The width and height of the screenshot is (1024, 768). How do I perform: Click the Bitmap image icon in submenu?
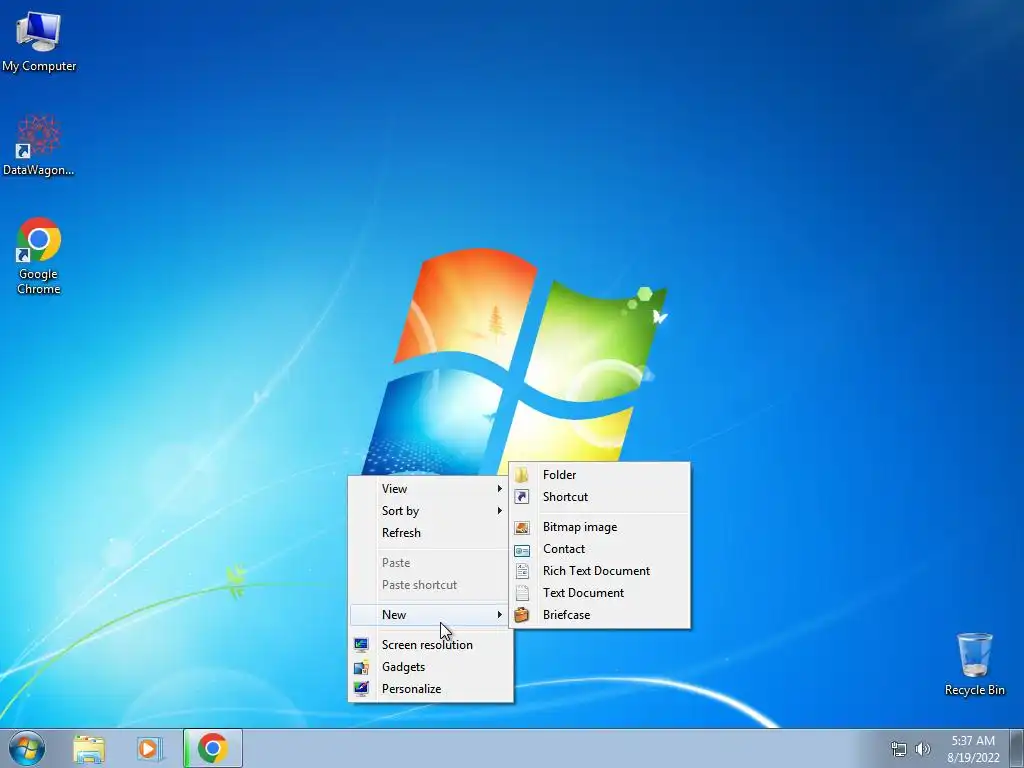tap(522, 527)
